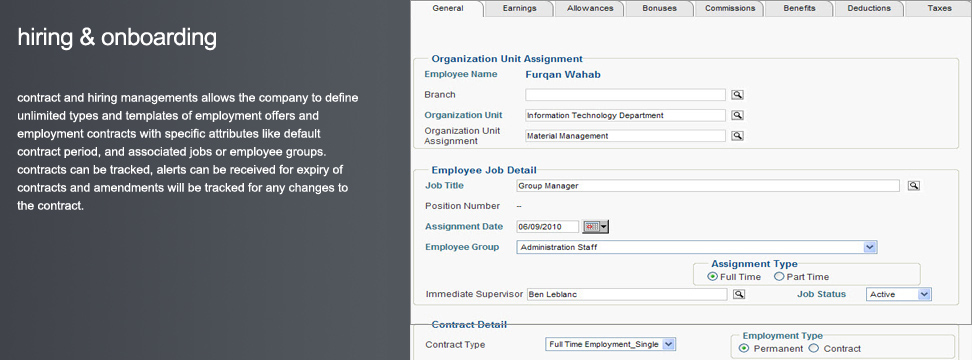Click the Assignment Date text field
Screen dimensions: 972x360
point(548,227)
